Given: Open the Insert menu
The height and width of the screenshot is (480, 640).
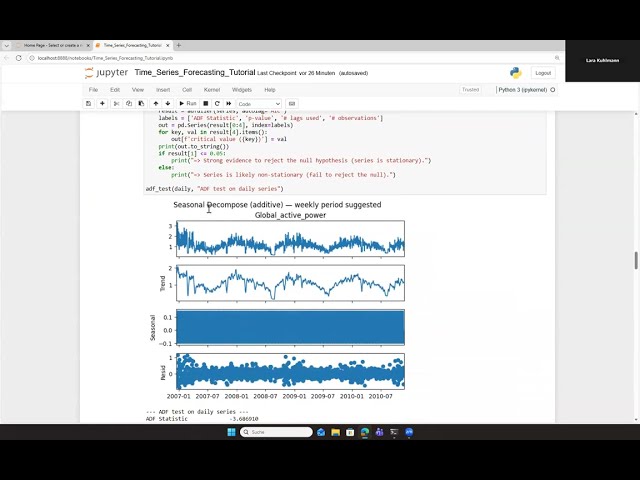Looking at the screenshot, I should 163,90.
